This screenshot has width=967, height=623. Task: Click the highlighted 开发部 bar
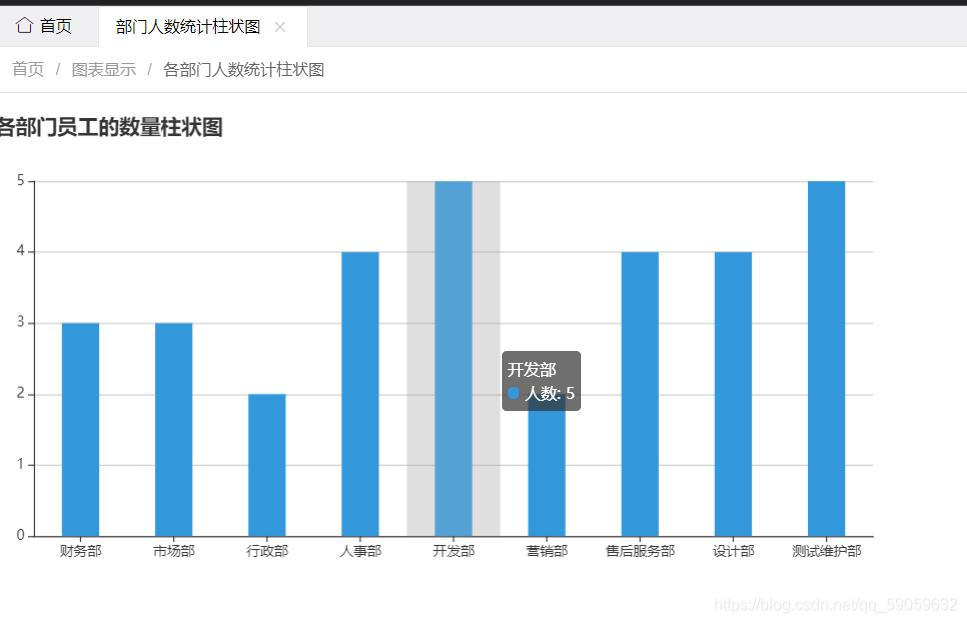(453, 358)
